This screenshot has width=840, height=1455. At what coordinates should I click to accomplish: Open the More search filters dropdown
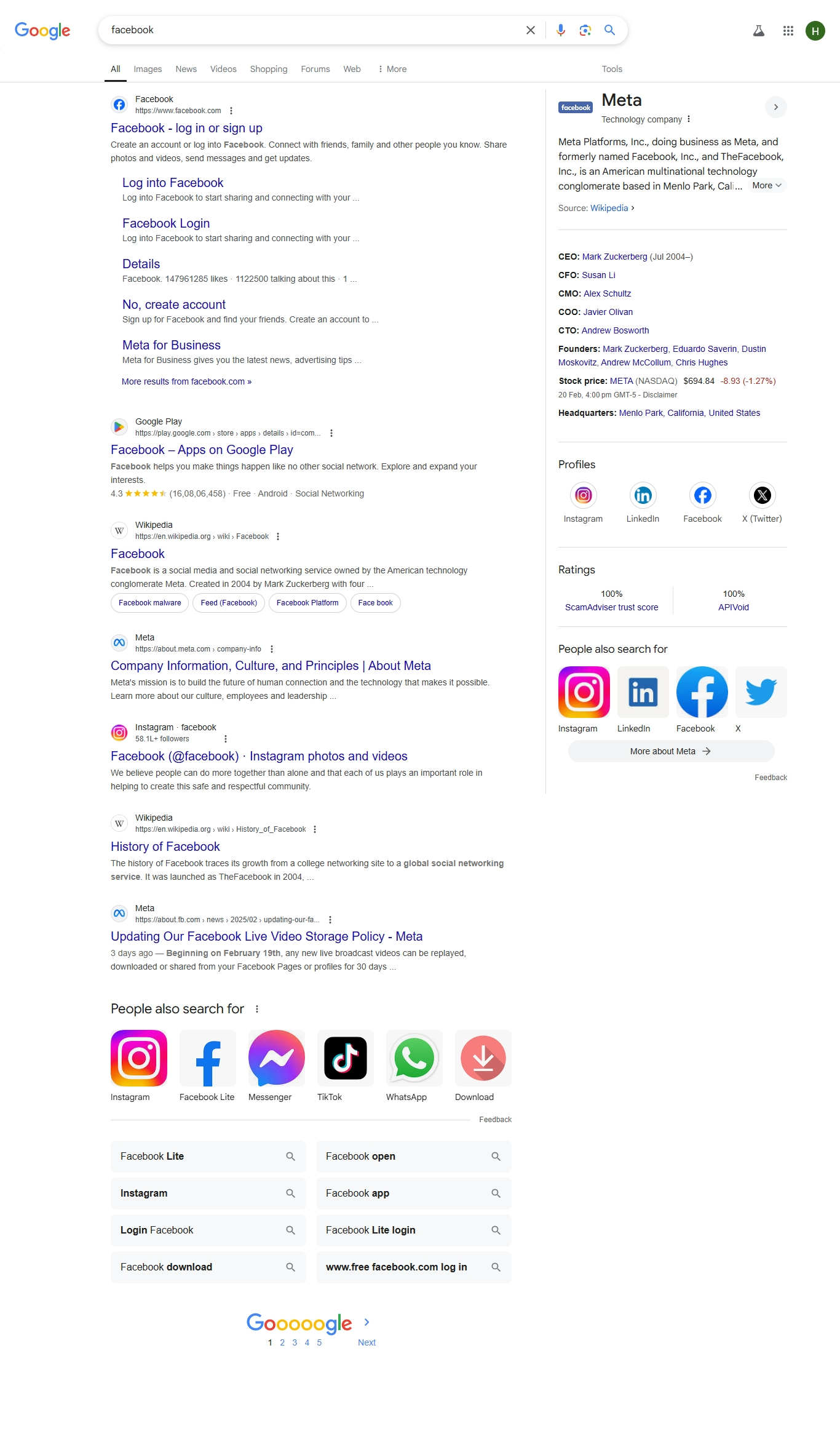pyautogui.click(x=392, y=69)
